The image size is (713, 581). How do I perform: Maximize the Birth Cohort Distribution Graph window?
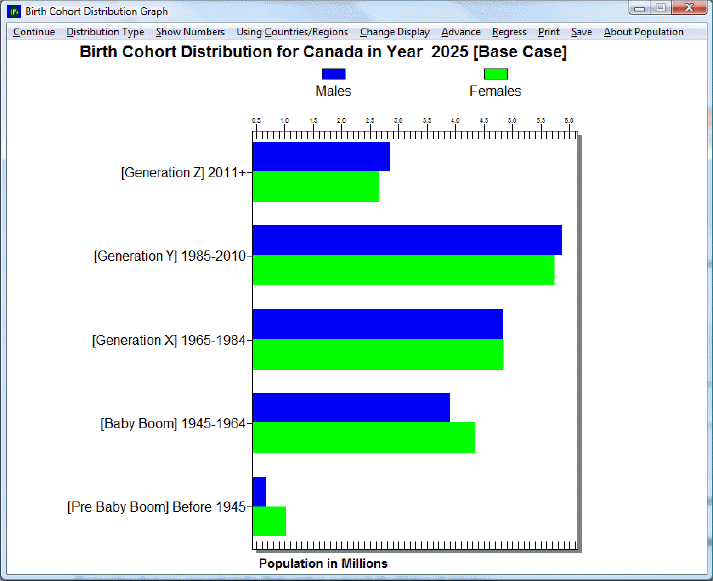point(661,8)
